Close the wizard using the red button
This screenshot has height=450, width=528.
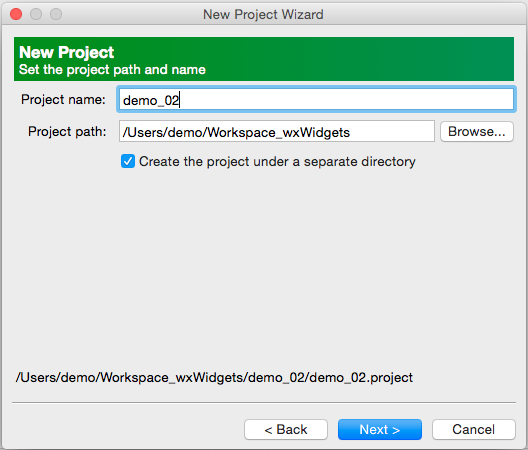(x=16, y=14)
